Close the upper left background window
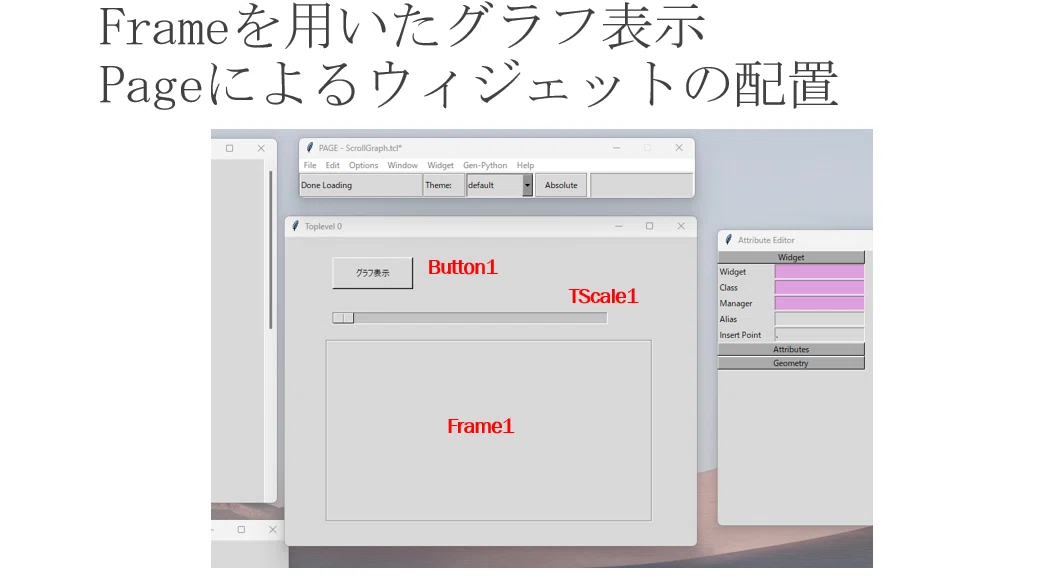Viewport: 1060px width, 586px height. click(x=261, y=148)
